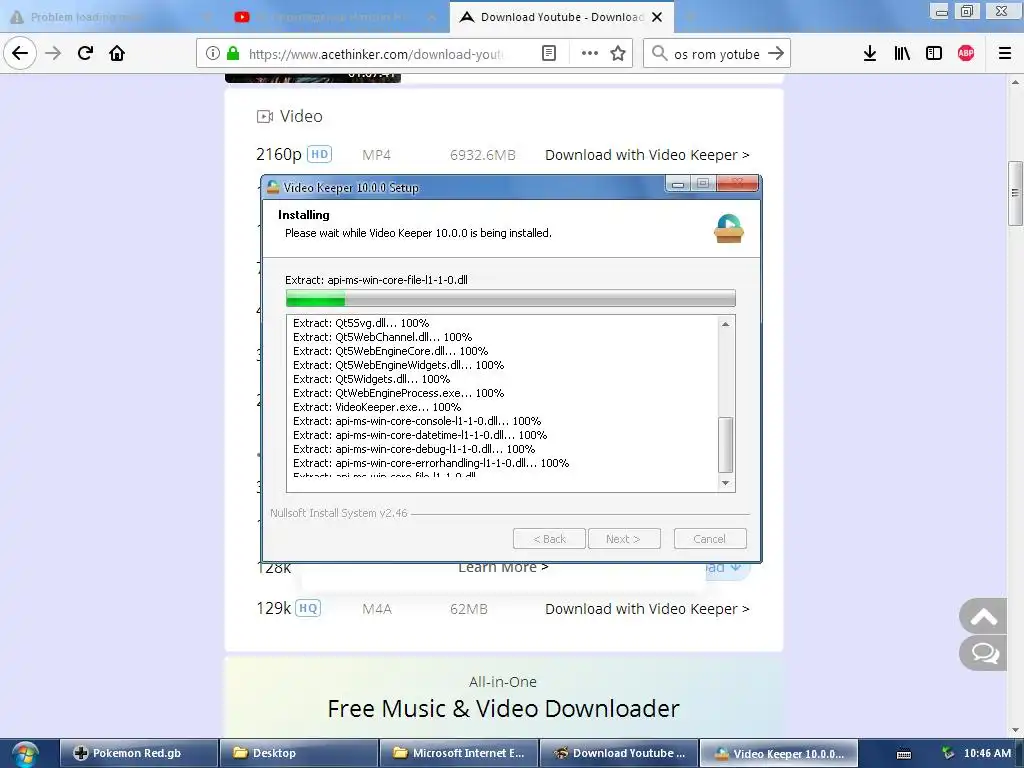The image size is (1024, 768).
Task: Click the browser page scrollbar thumb
Action: click(1015, 193)
